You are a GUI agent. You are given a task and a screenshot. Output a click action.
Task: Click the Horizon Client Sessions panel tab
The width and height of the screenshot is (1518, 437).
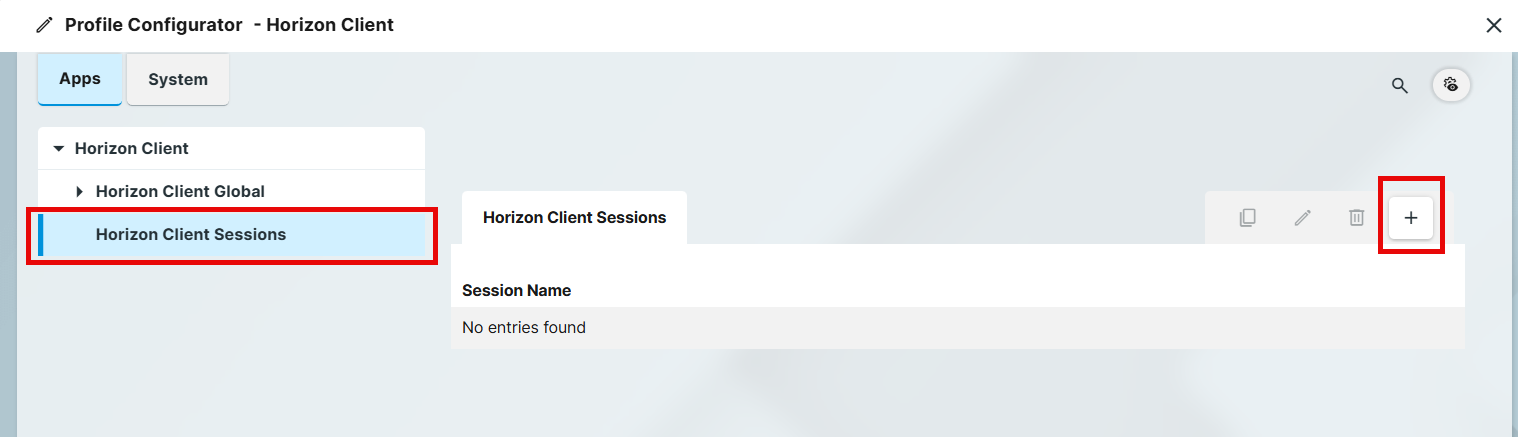pos(574,217)
